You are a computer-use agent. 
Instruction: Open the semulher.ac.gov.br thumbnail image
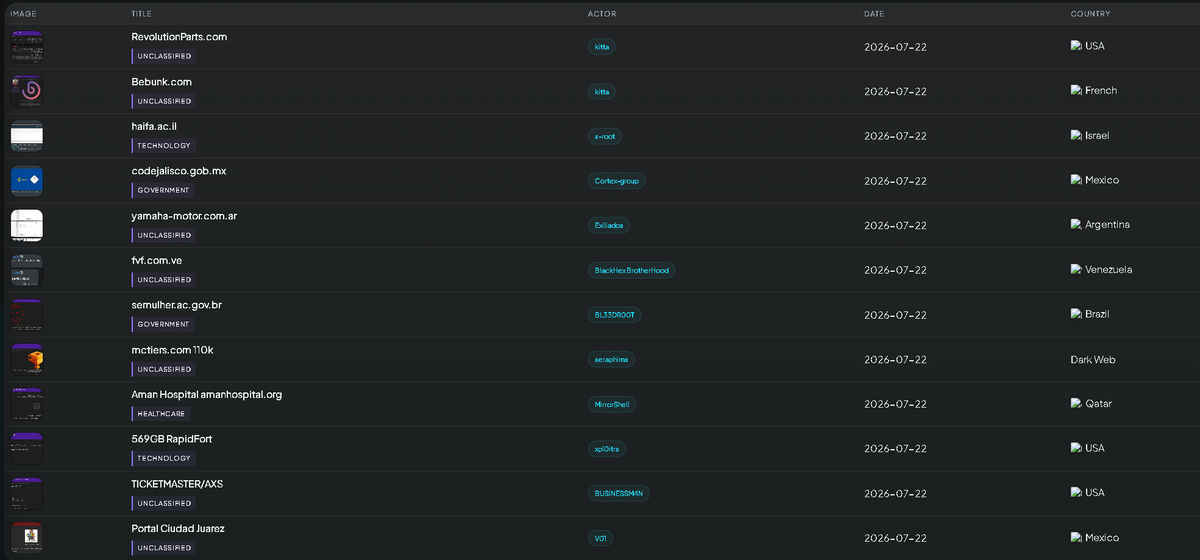27,315
